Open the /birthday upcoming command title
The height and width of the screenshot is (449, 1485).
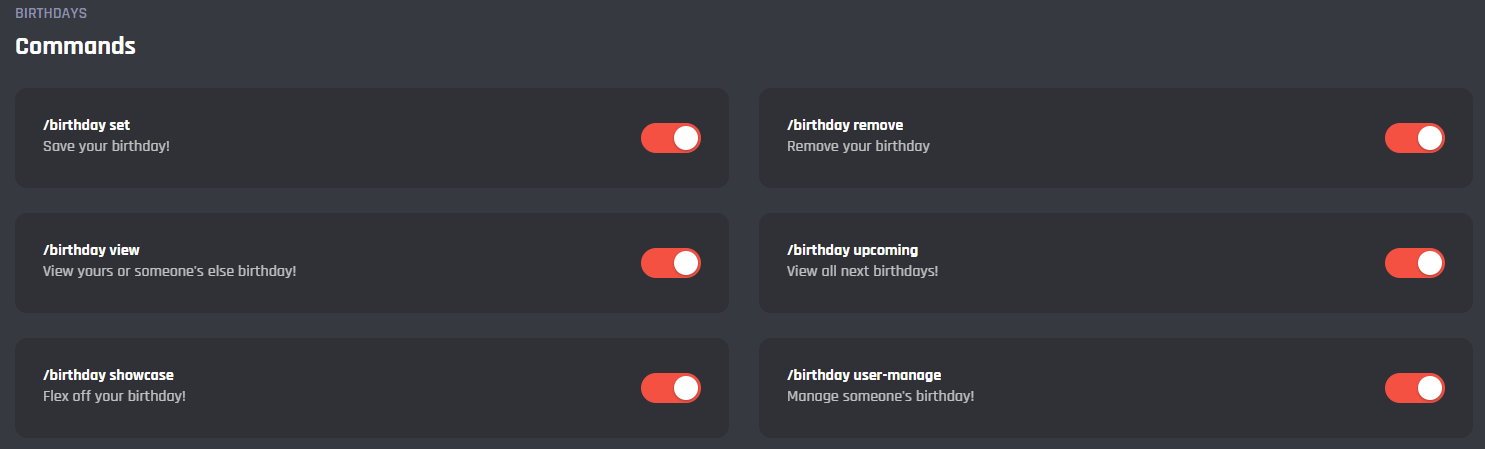click(852, 250)
